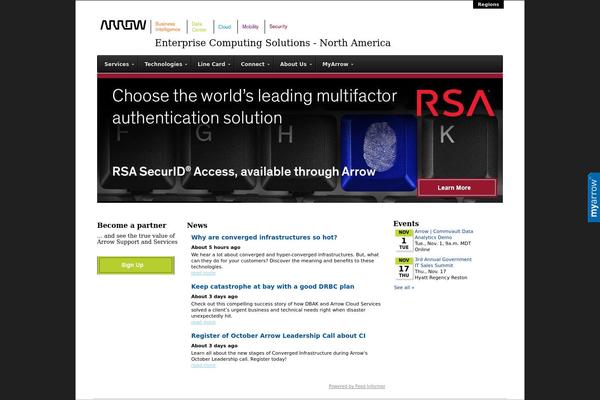This screenshot has height=400, width=600.
Task: Click the Nov 1 calendar icon
Action: coord(404,240)
